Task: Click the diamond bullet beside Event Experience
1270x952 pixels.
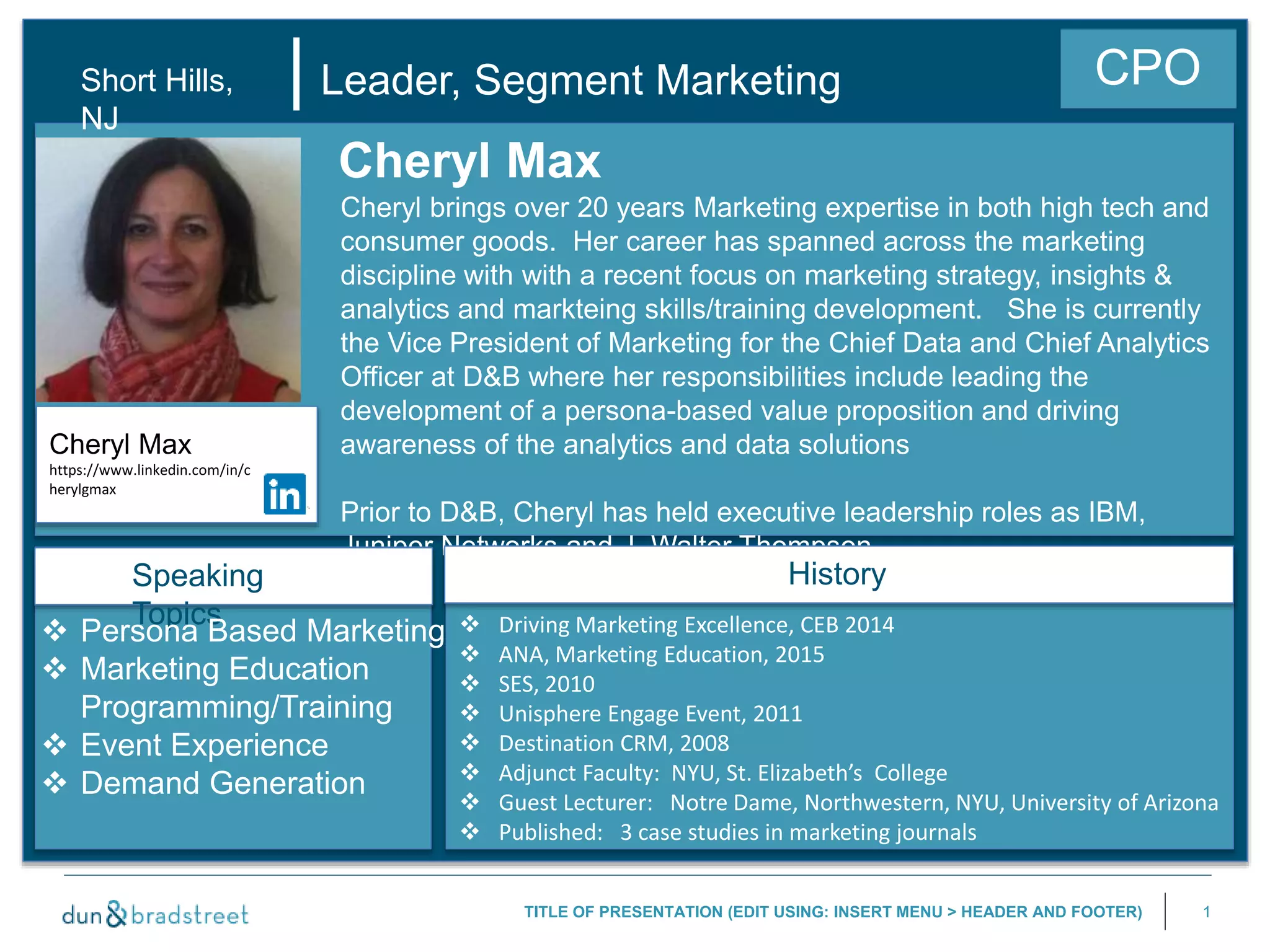Action: click(55, 745)
